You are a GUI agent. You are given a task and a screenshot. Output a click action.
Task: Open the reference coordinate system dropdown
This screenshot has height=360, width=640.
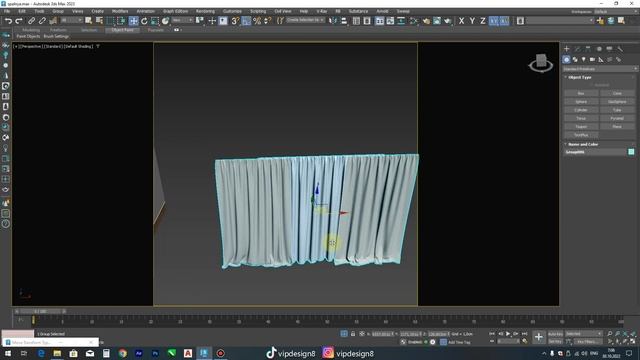tap(182, 20)
